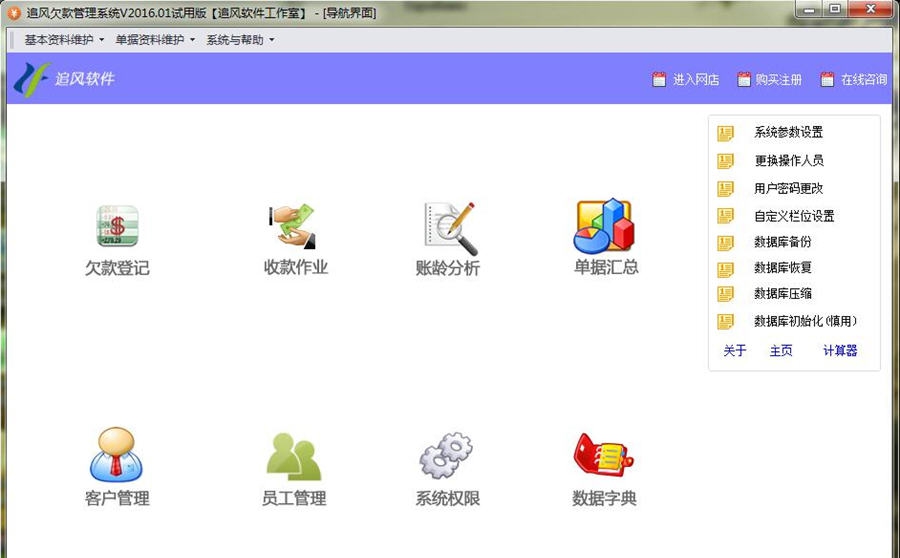Launch the 账龄分析 magnifier document icon

pyautogui.click(x=451, y=228)
